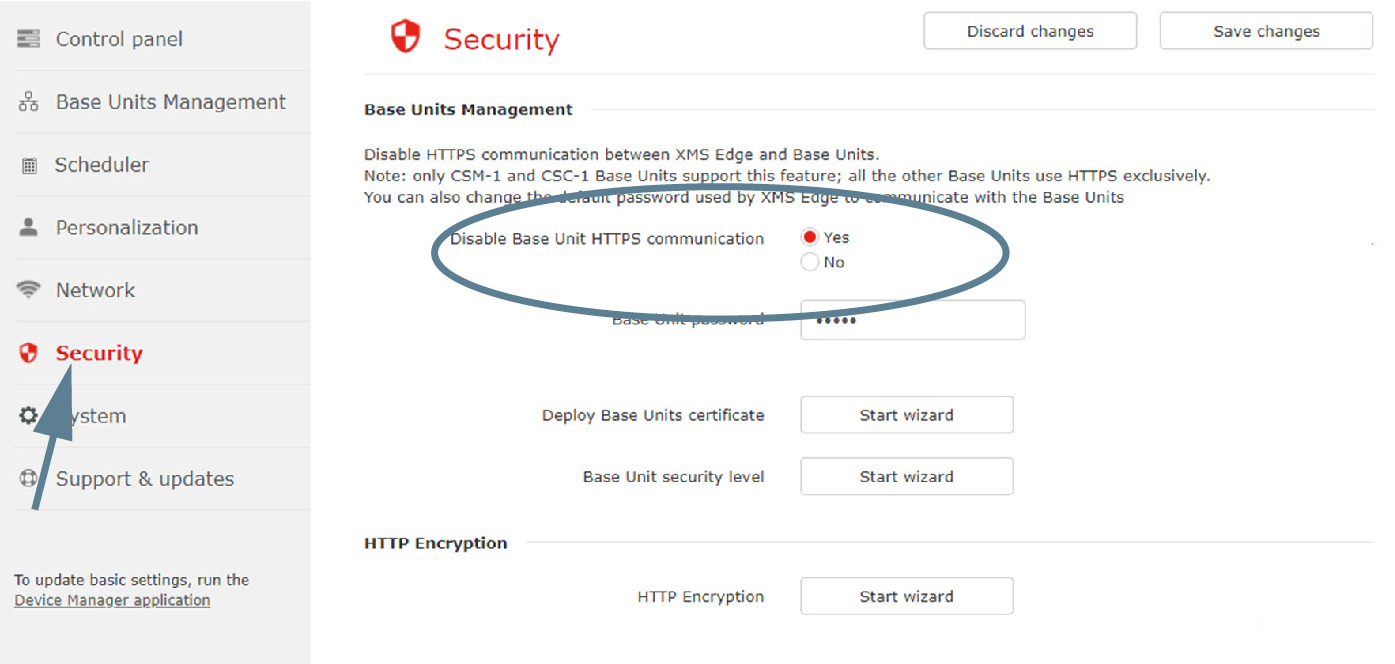
Task: Go to the Scheduler section
Action: [102, 165]
